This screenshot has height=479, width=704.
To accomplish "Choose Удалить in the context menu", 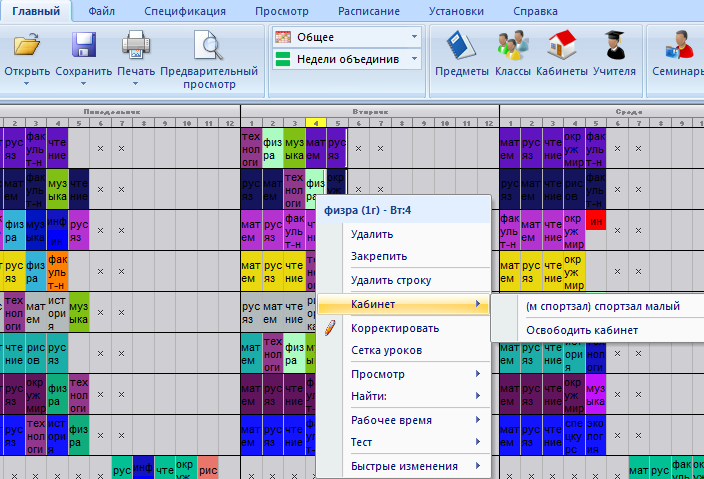I will point(372,234).
